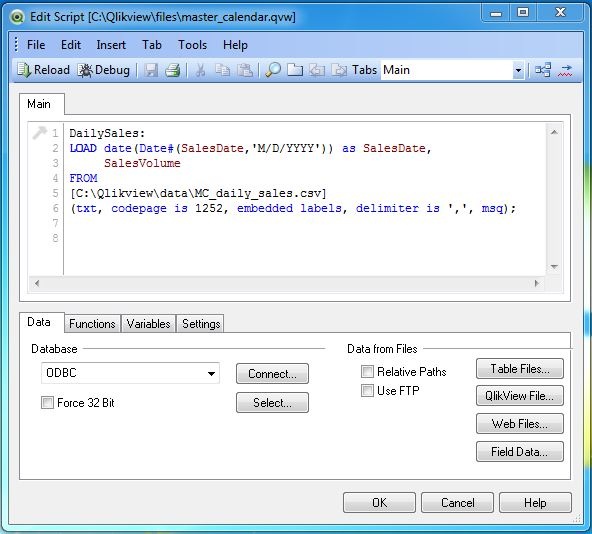Switch to the Variables tab
592x534 pixels.
tap(148, 324)
